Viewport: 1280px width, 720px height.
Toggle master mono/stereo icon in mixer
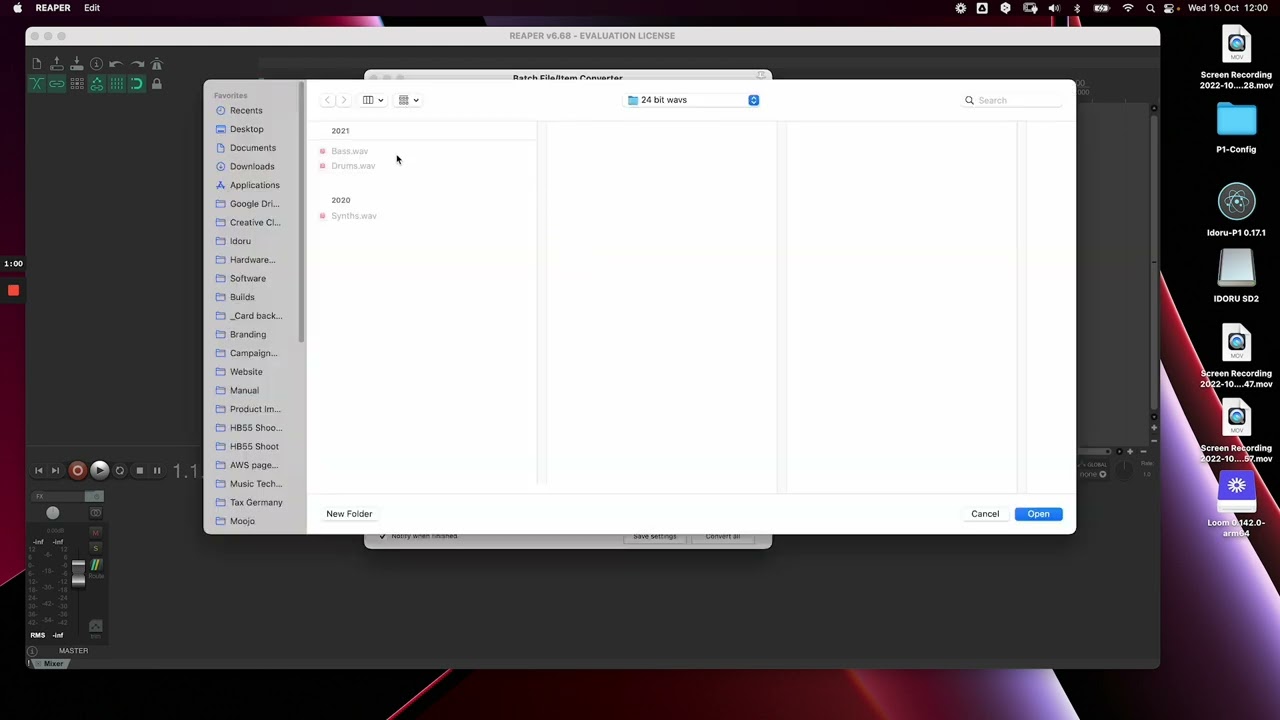click(96, 513)
